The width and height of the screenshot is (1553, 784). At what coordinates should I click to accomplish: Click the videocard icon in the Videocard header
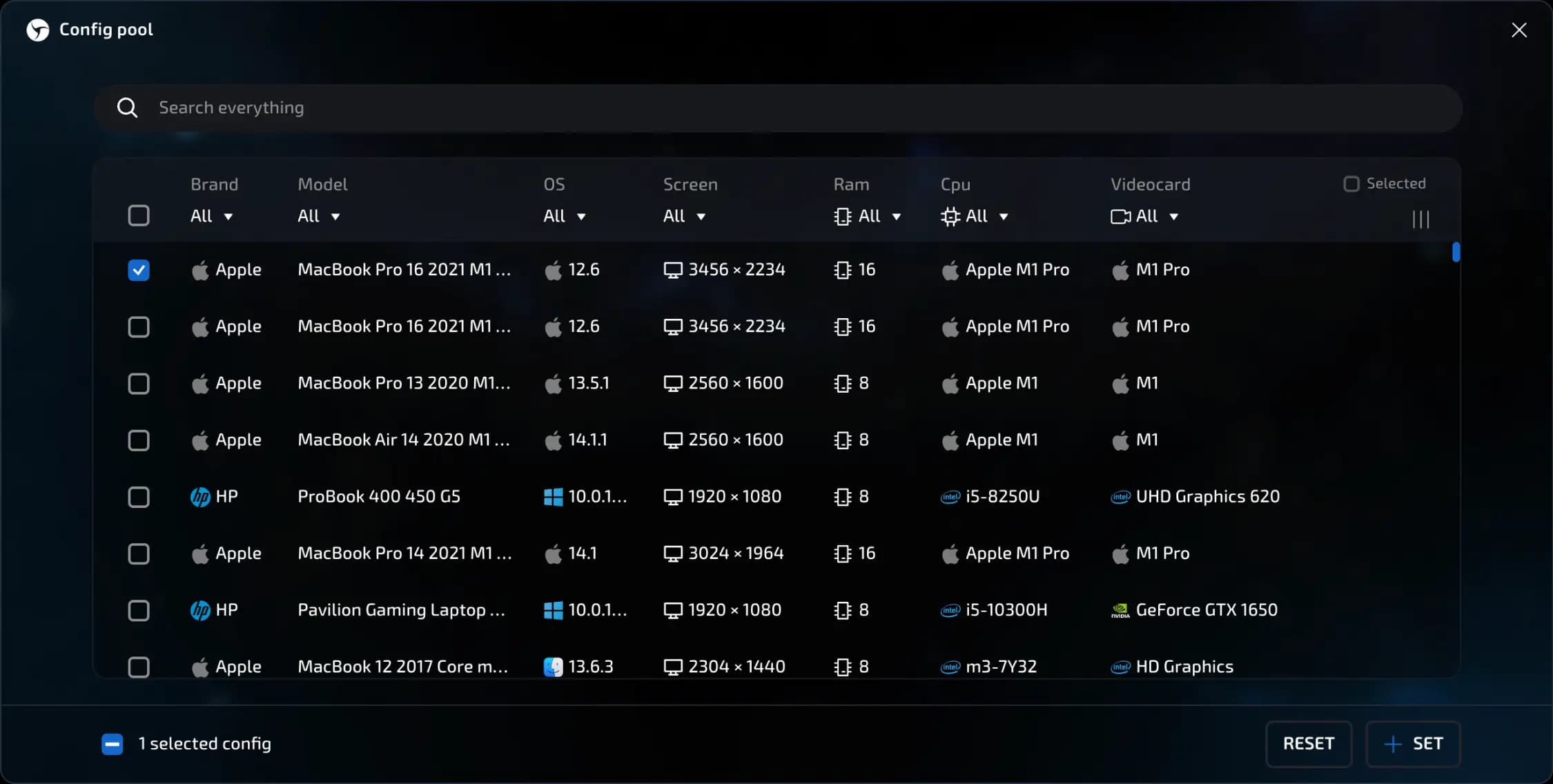pyautogui.click(x=1120, y=216)
